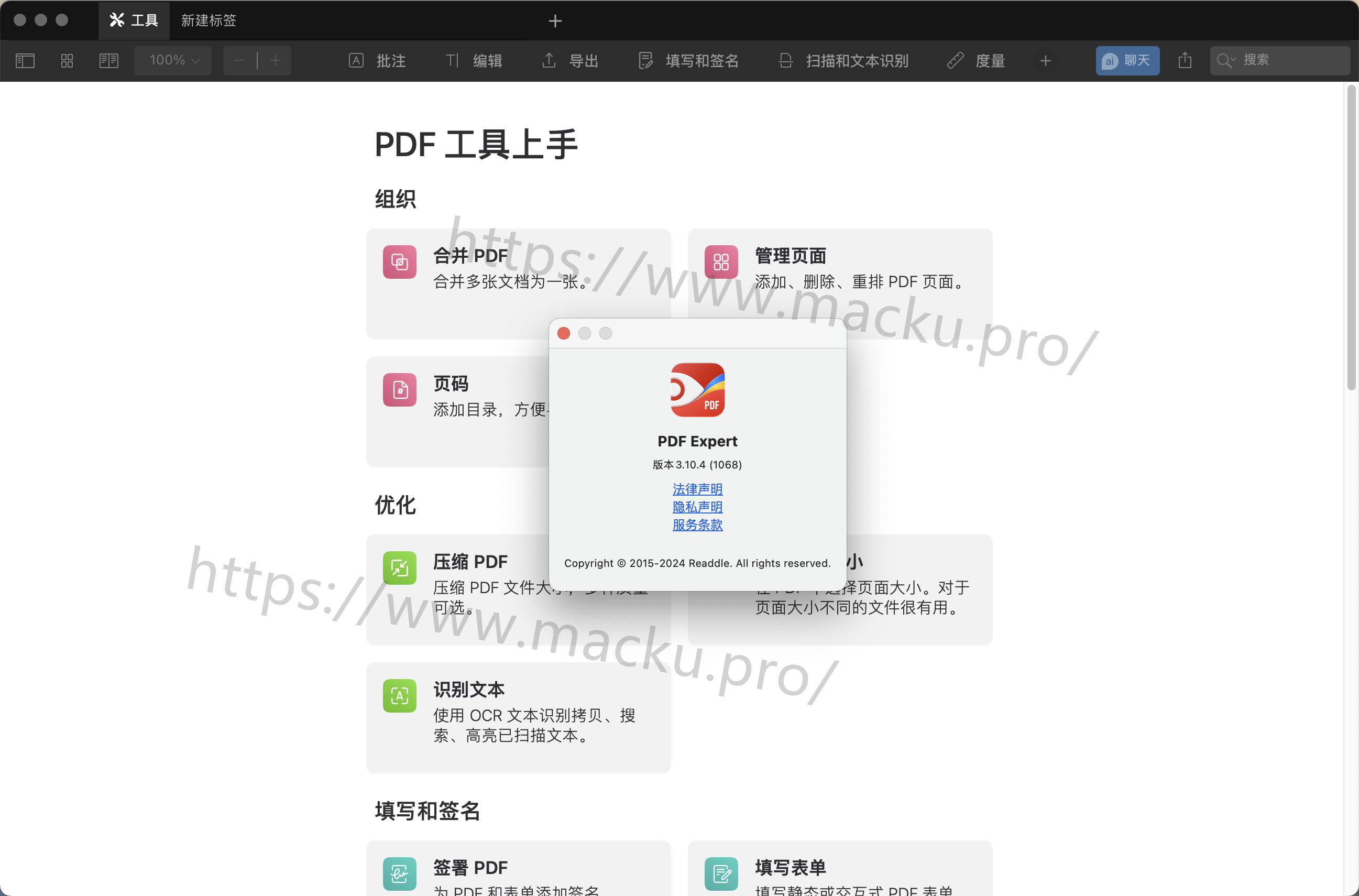Open the 度量 measure tab

tap(976, 61)
